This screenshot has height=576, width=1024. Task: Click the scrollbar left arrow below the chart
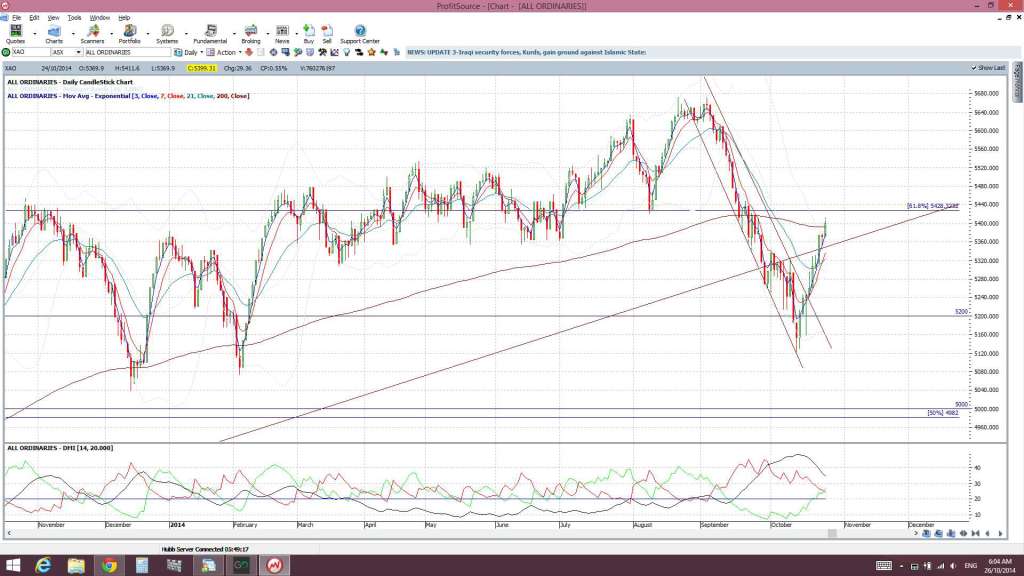click(8, 534)
